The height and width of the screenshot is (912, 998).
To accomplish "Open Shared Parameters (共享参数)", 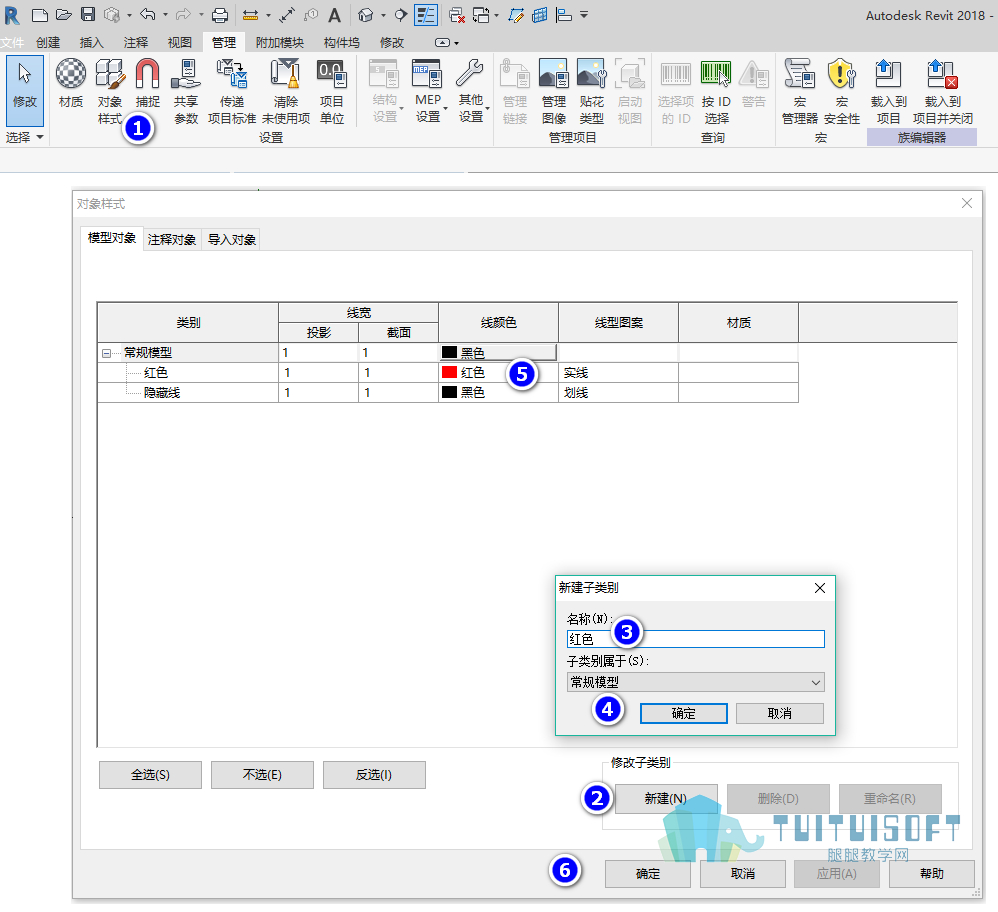I will pos(186,91).
